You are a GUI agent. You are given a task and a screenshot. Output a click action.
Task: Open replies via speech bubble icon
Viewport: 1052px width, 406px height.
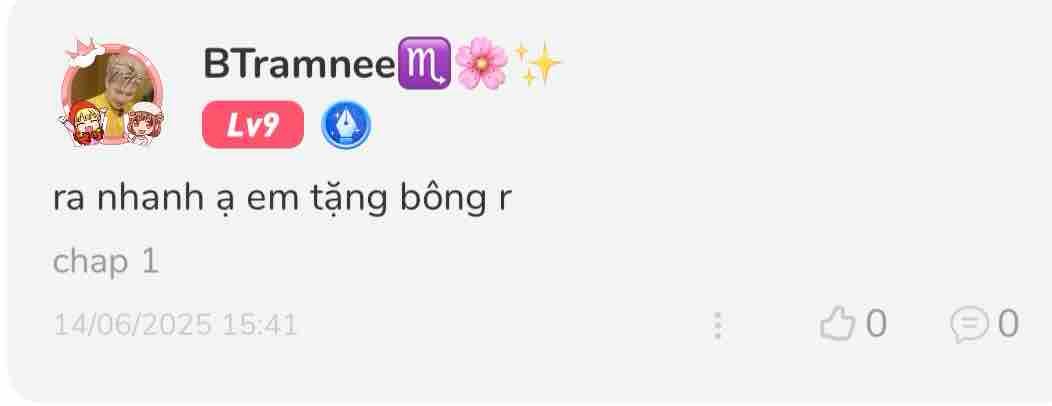(x=969, y=325)
